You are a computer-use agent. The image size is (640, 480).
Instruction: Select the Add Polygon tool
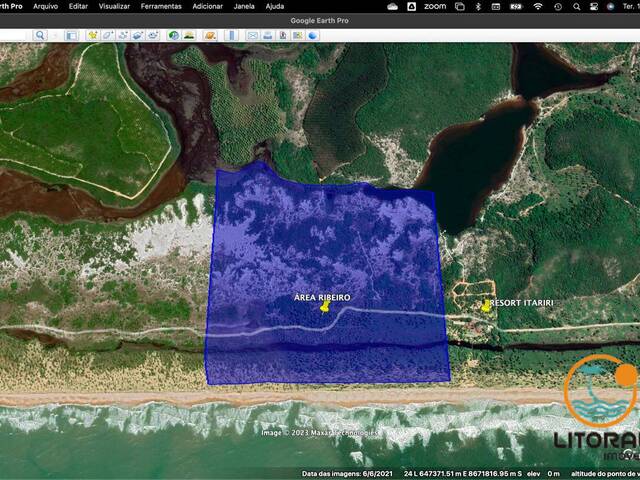pos(107,35)
